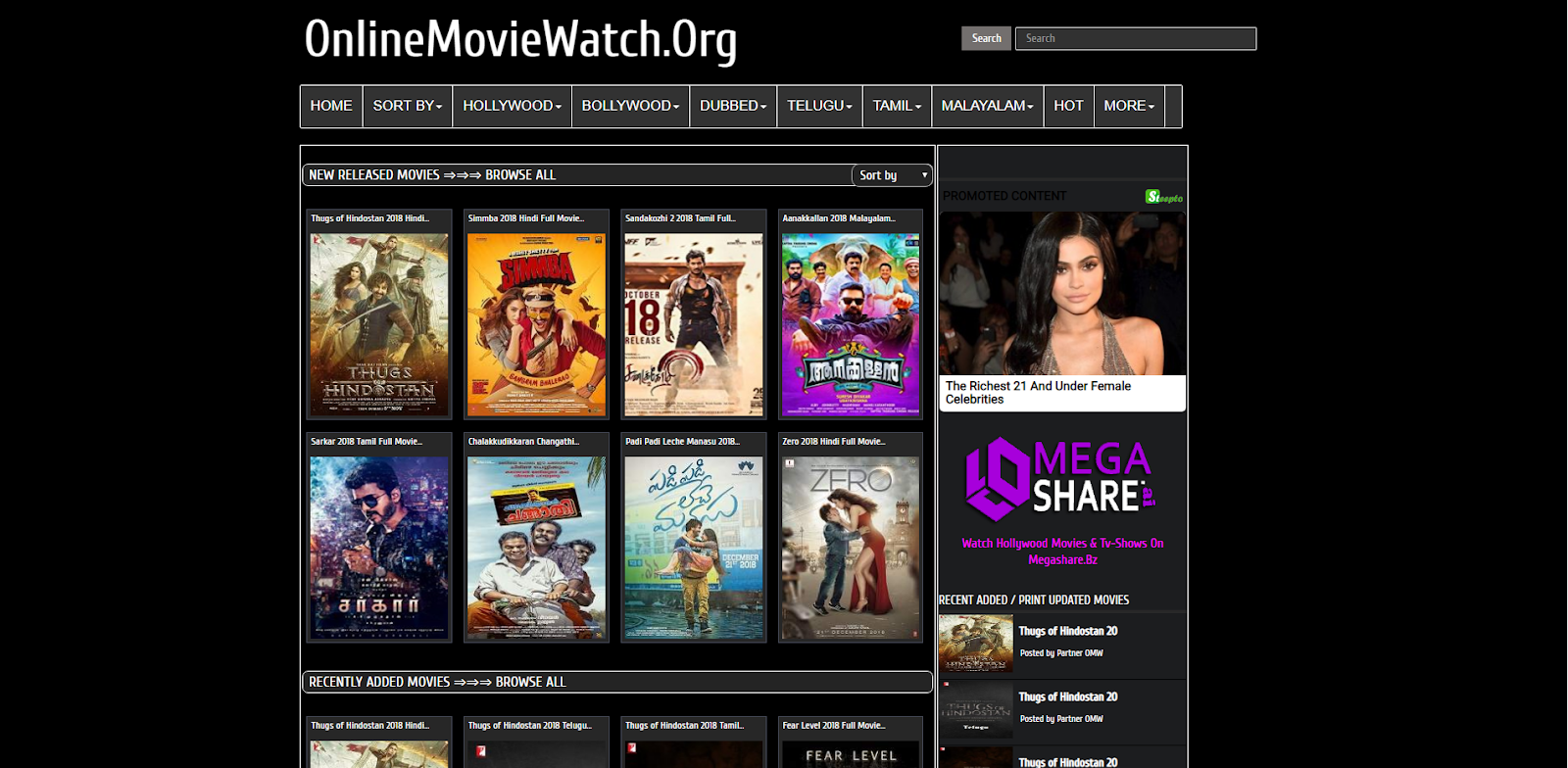Click title 'Sarkar 2018 Tamil Full Movie..'

[x=367, y=442]
